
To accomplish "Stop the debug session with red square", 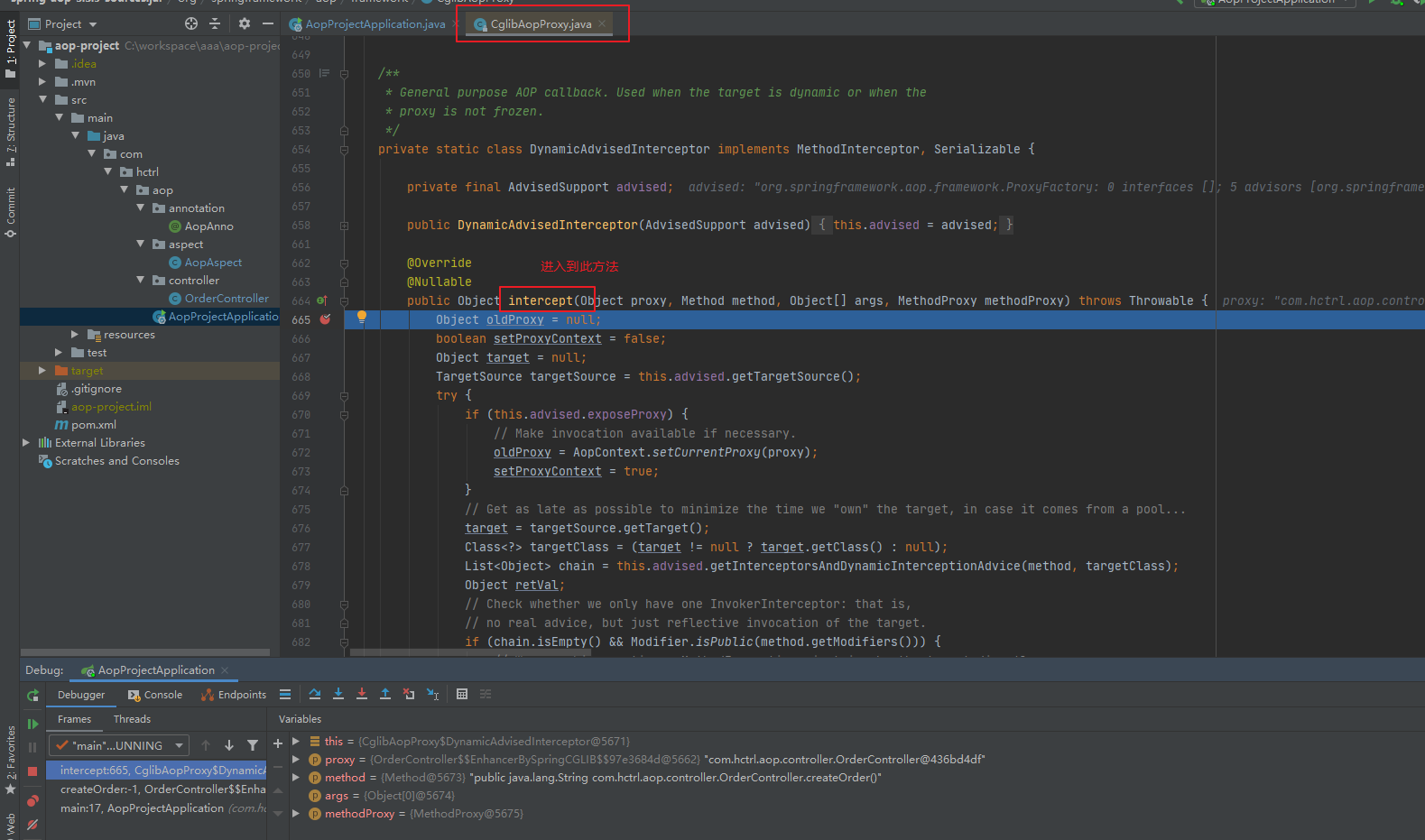I will (32, 771).
